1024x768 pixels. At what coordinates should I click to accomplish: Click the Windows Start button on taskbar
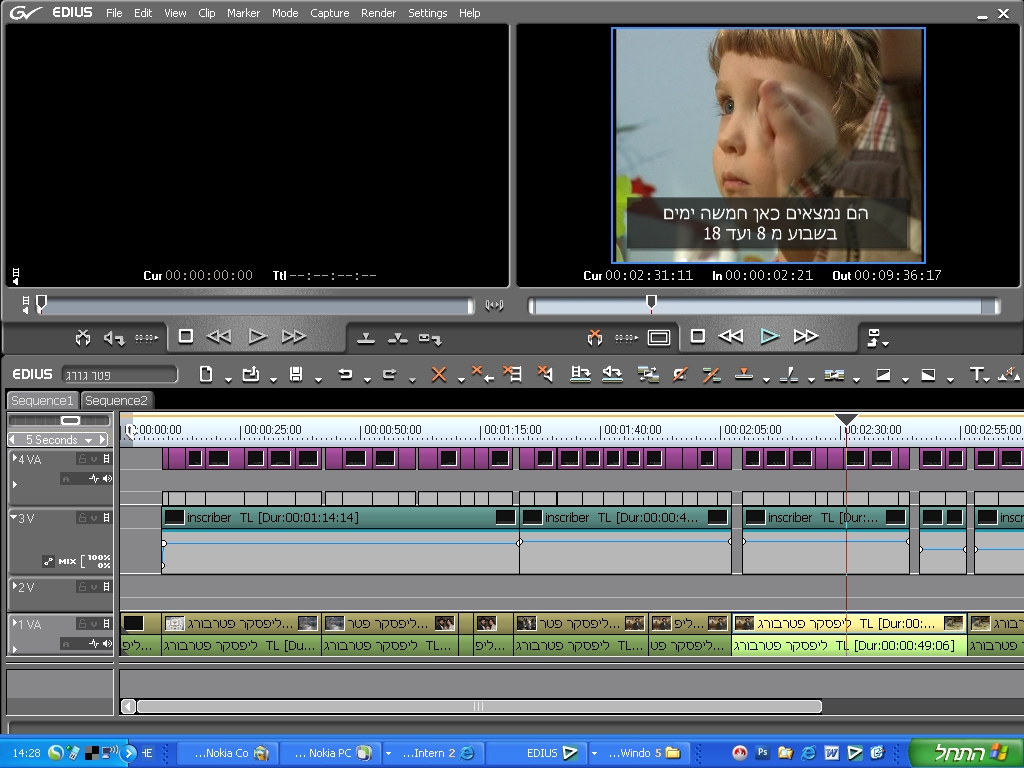[965, 752]
